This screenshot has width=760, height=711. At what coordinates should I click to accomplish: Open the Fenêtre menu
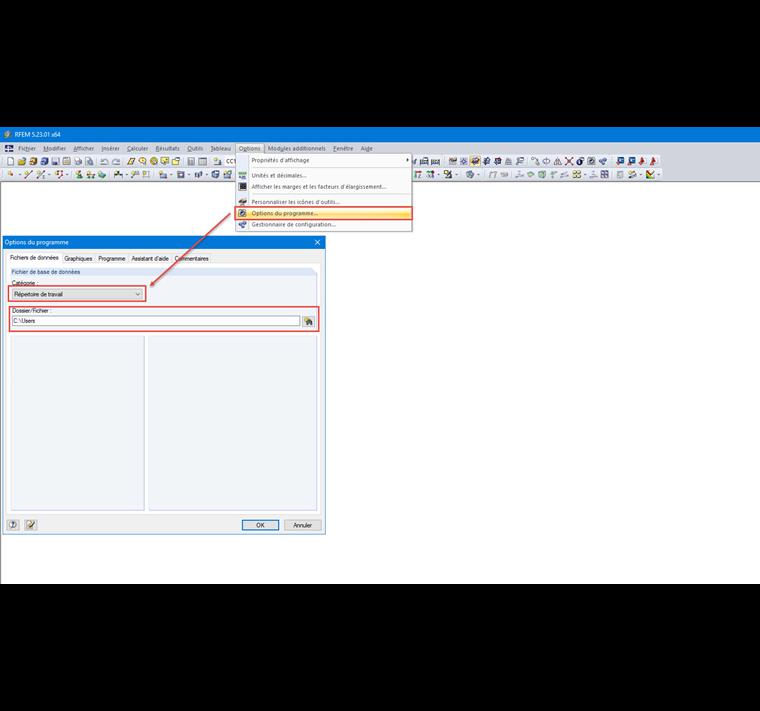click(x=343, y=149)
